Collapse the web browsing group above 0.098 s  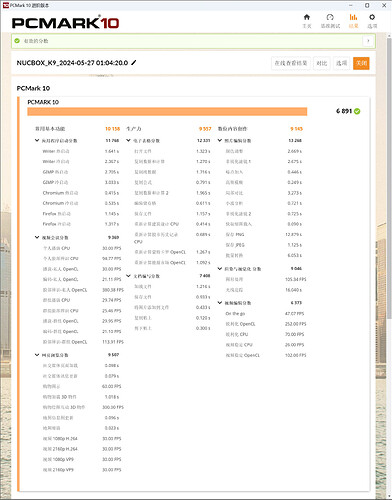37,355
